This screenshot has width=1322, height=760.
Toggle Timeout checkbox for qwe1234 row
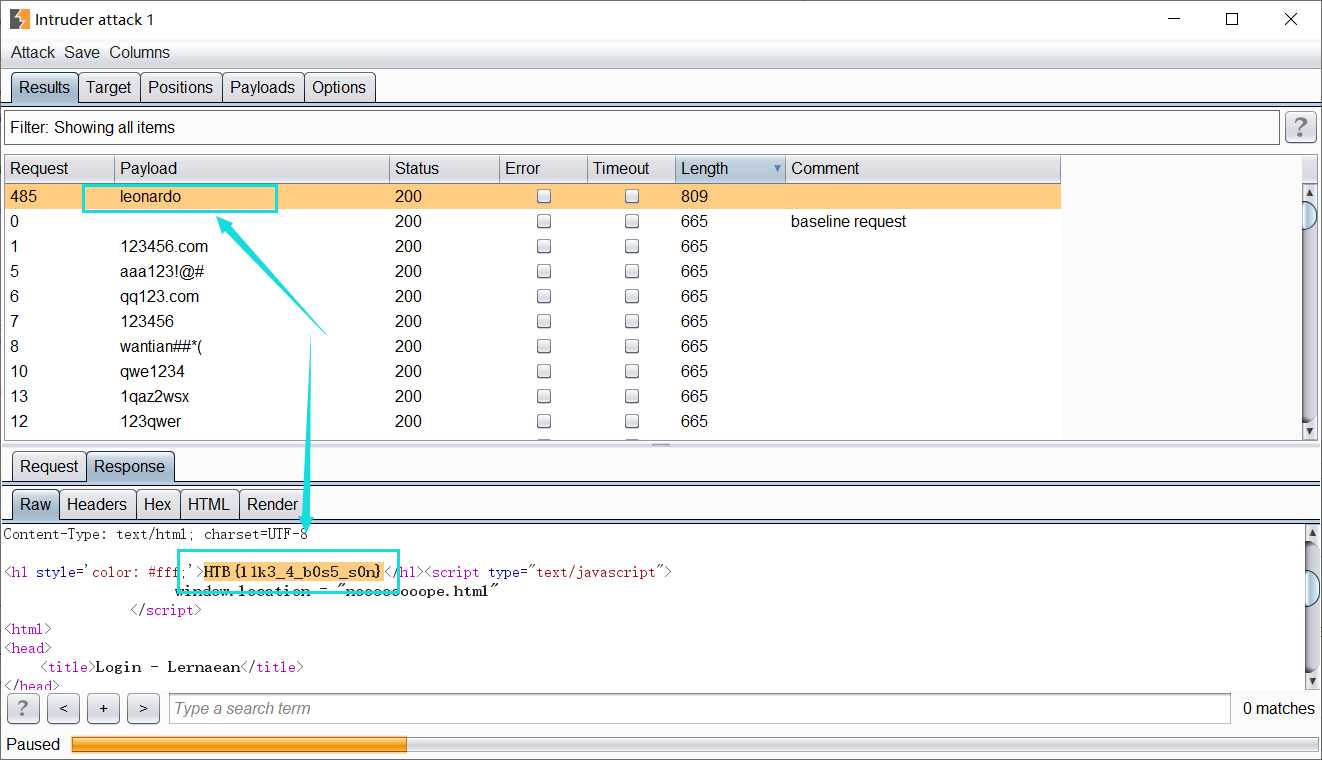pyautogui.click(x=632, y=371)
